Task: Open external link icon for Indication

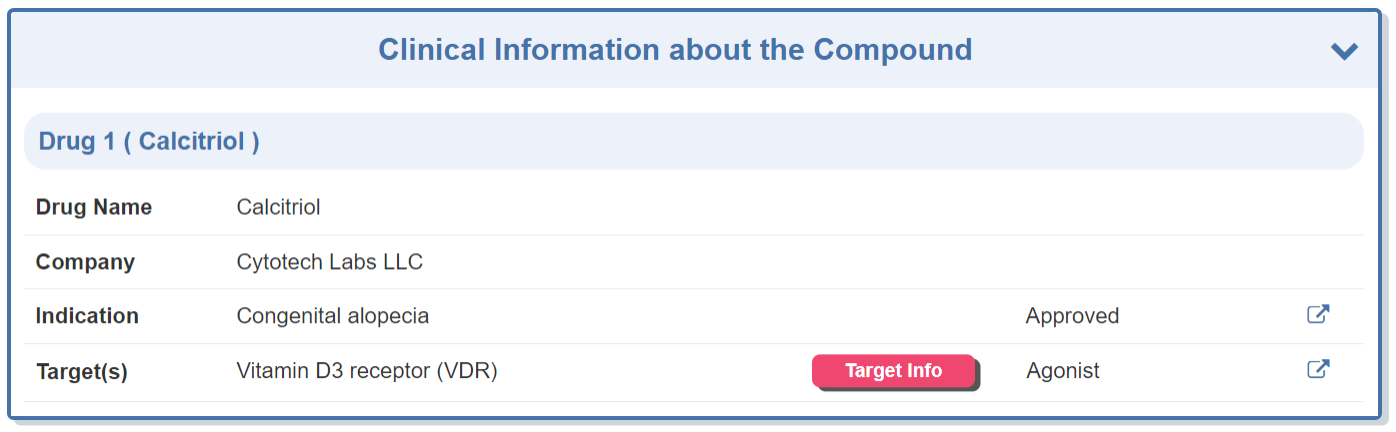Action: [x=1318, y=315]
